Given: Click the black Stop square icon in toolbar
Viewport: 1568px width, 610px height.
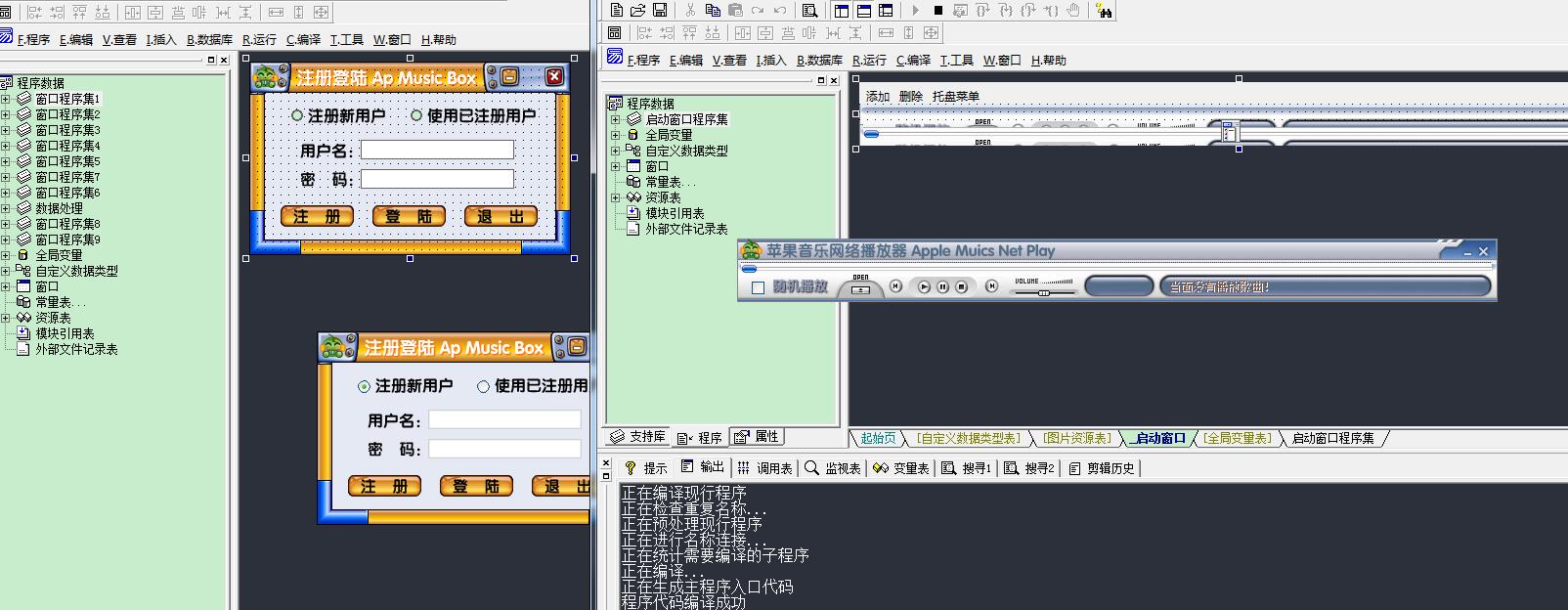Looking at the screenshot, I should point(937,10).
